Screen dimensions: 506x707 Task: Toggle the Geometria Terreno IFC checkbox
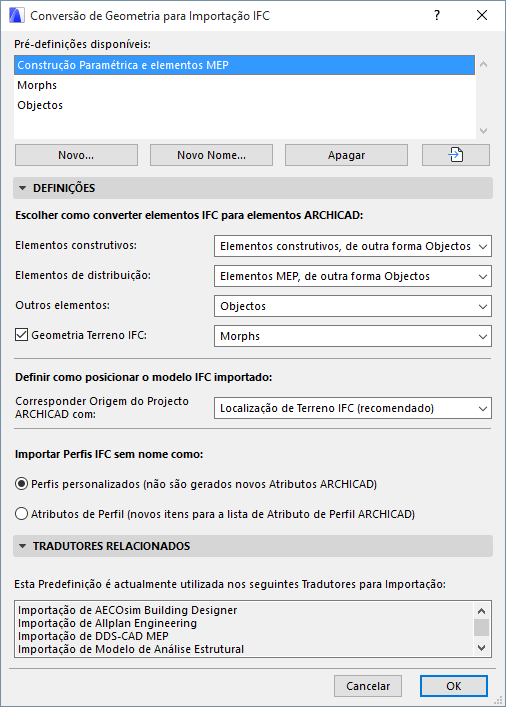click(21, 335)
